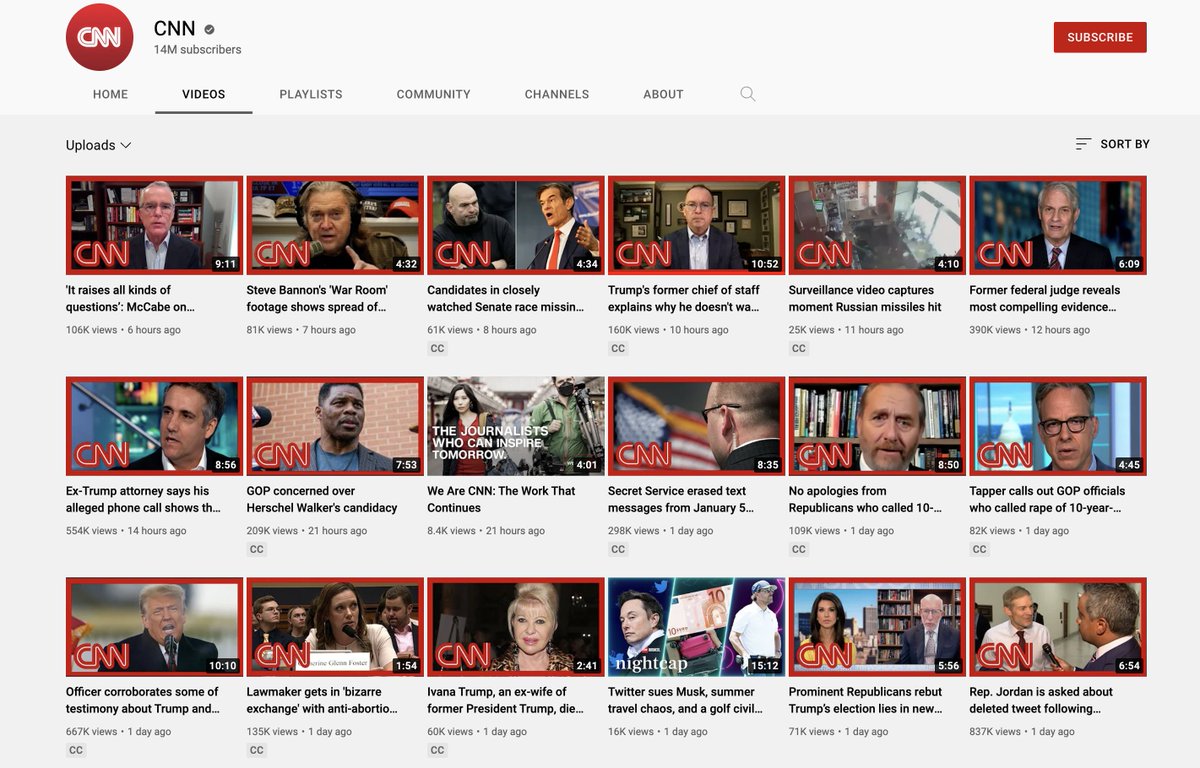Play the 6:54 Rep. Jordan thumbnail

(1058, 627)
